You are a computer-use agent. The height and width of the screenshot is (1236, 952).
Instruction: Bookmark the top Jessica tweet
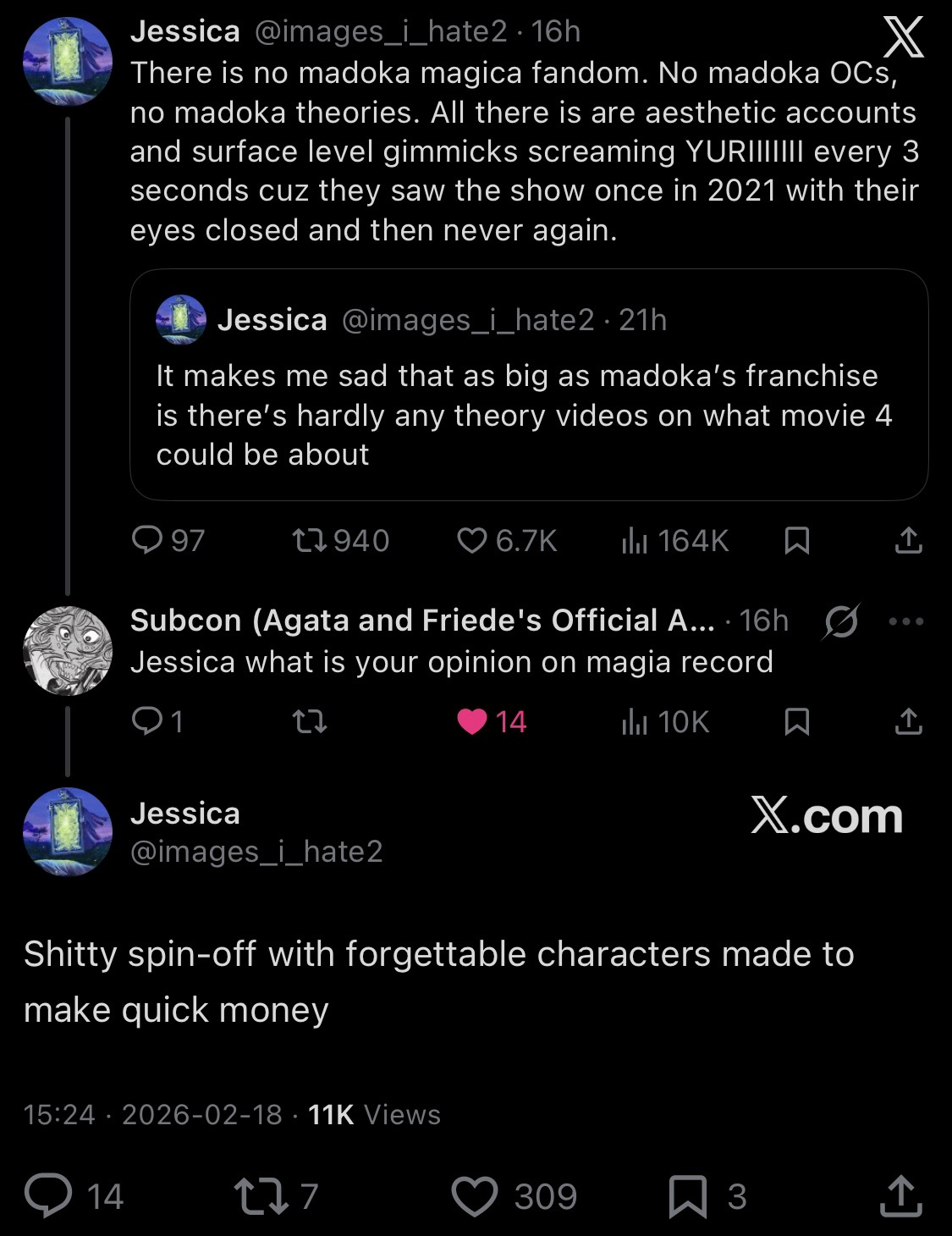tap(796, 539)
